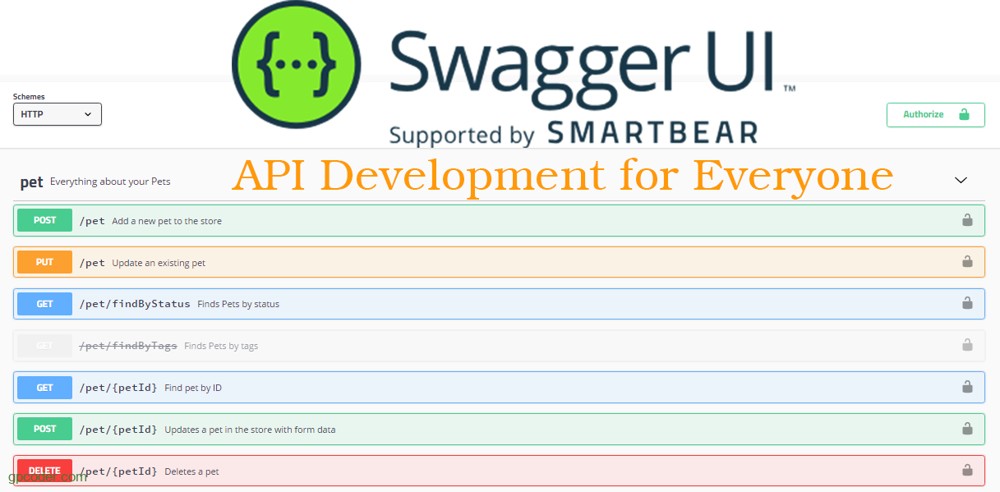The height and width of the screenshot is (492, 1000).
Task: Click the red DELETE method badge
Action: pos(45,471)
